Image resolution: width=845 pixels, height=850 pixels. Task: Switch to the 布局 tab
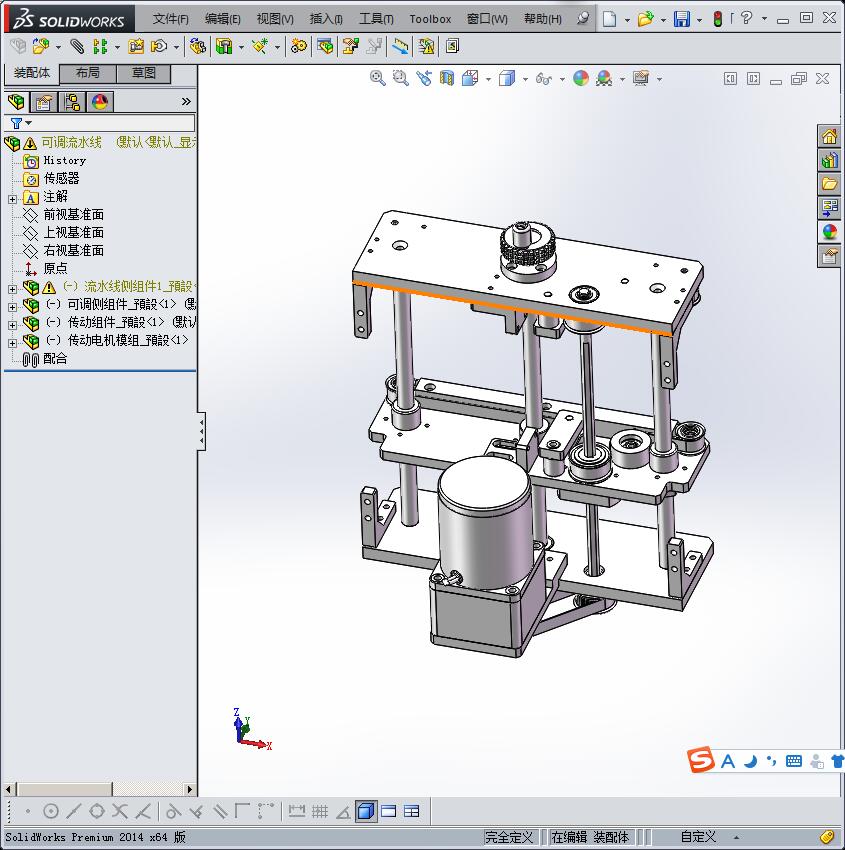(x=88, y=73)
